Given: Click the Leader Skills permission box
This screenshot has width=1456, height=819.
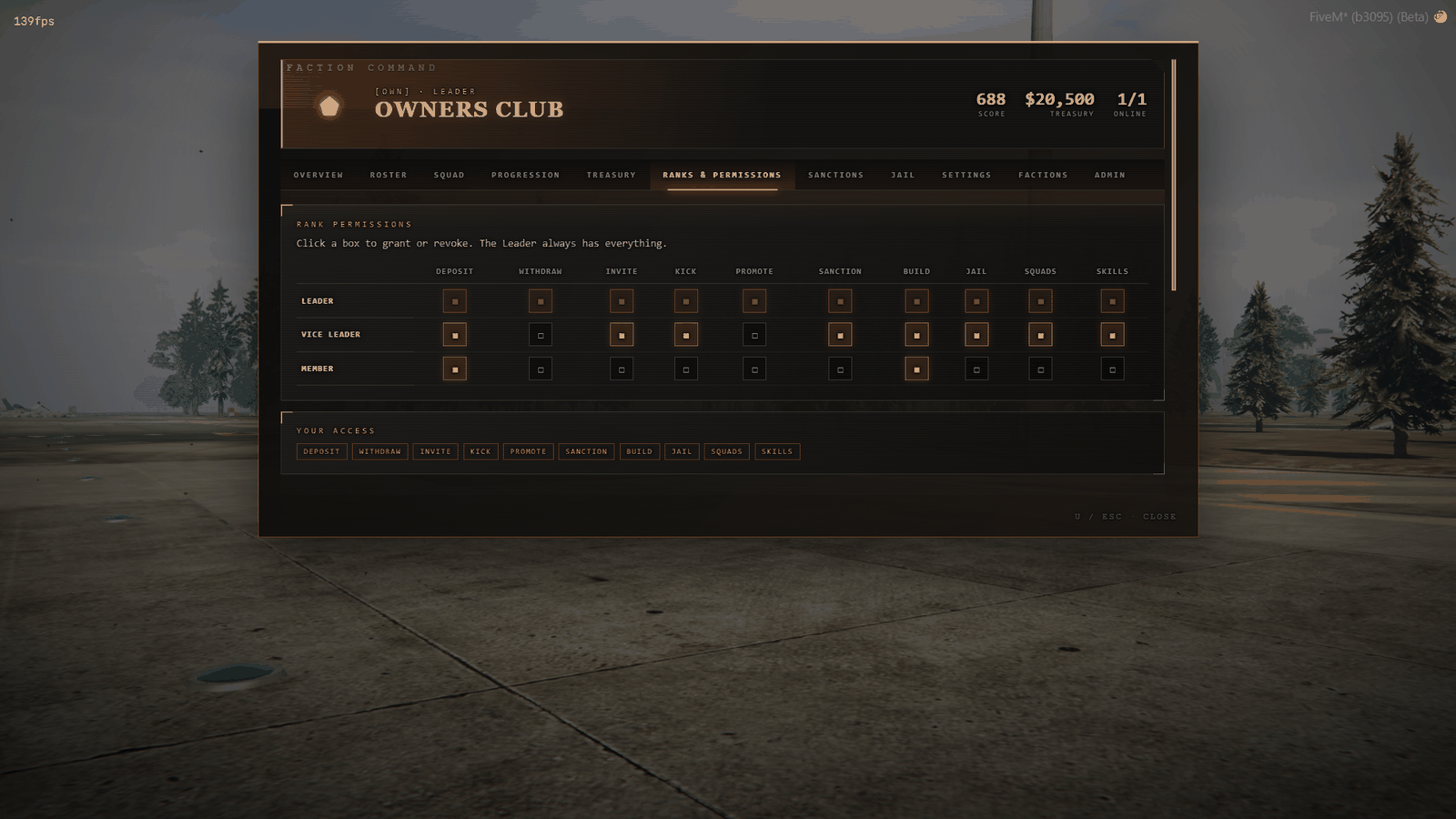Looking at the screenshot, I should coord(1112,301).
